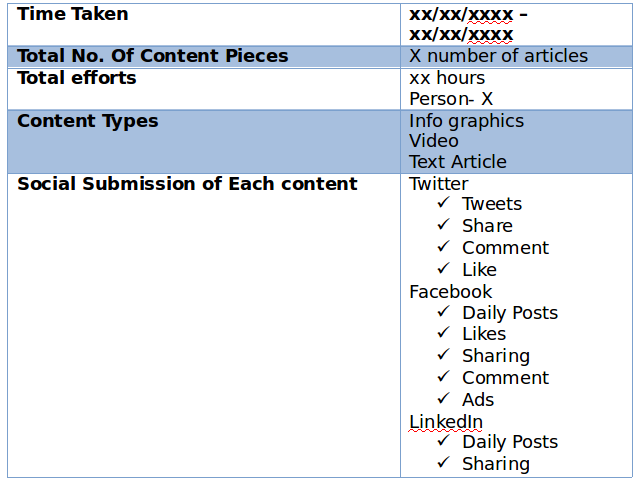Image resolution: width=639 pixels, height=482 pixels.
Task: Click the Content Types heading cell
Action: 88,121
